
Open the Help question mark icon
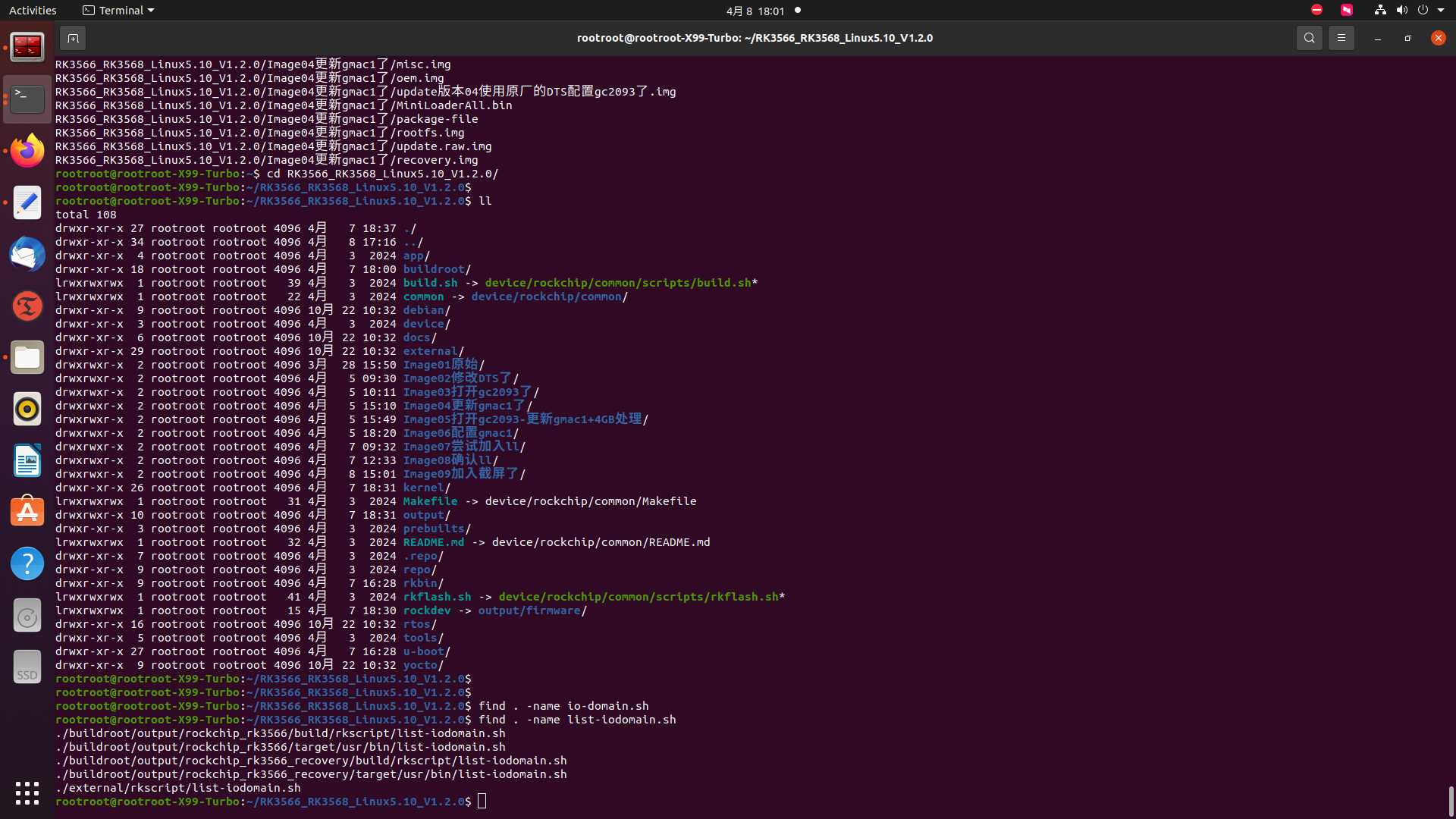(27, 563)
